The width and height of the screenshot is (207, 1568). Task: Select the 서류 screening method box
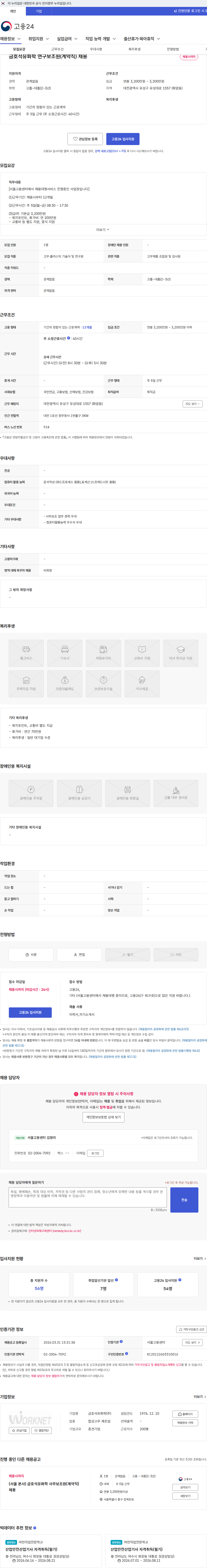31,954
